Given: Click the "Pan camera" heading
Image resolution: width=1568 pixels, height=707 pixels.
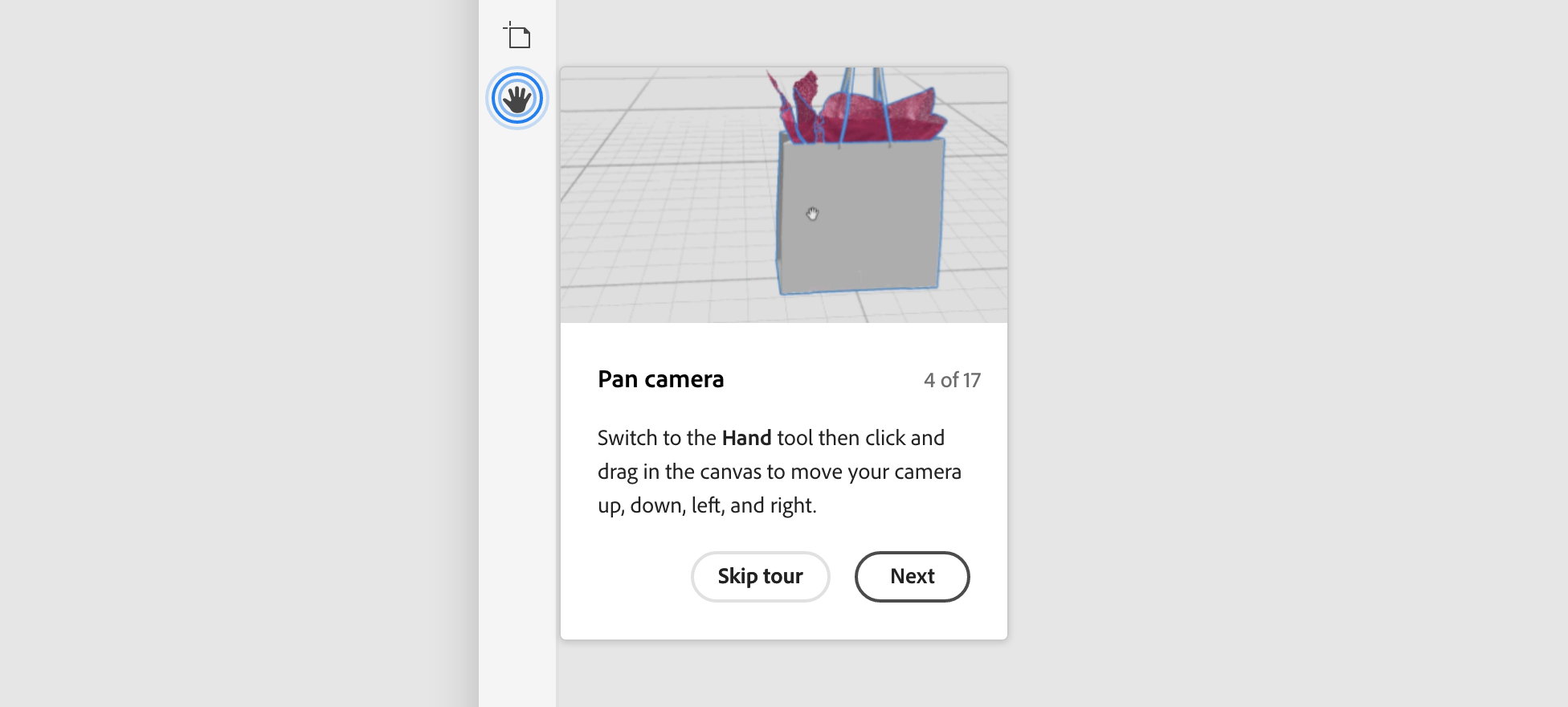Looking at the screenshot, I should point(660,379).
